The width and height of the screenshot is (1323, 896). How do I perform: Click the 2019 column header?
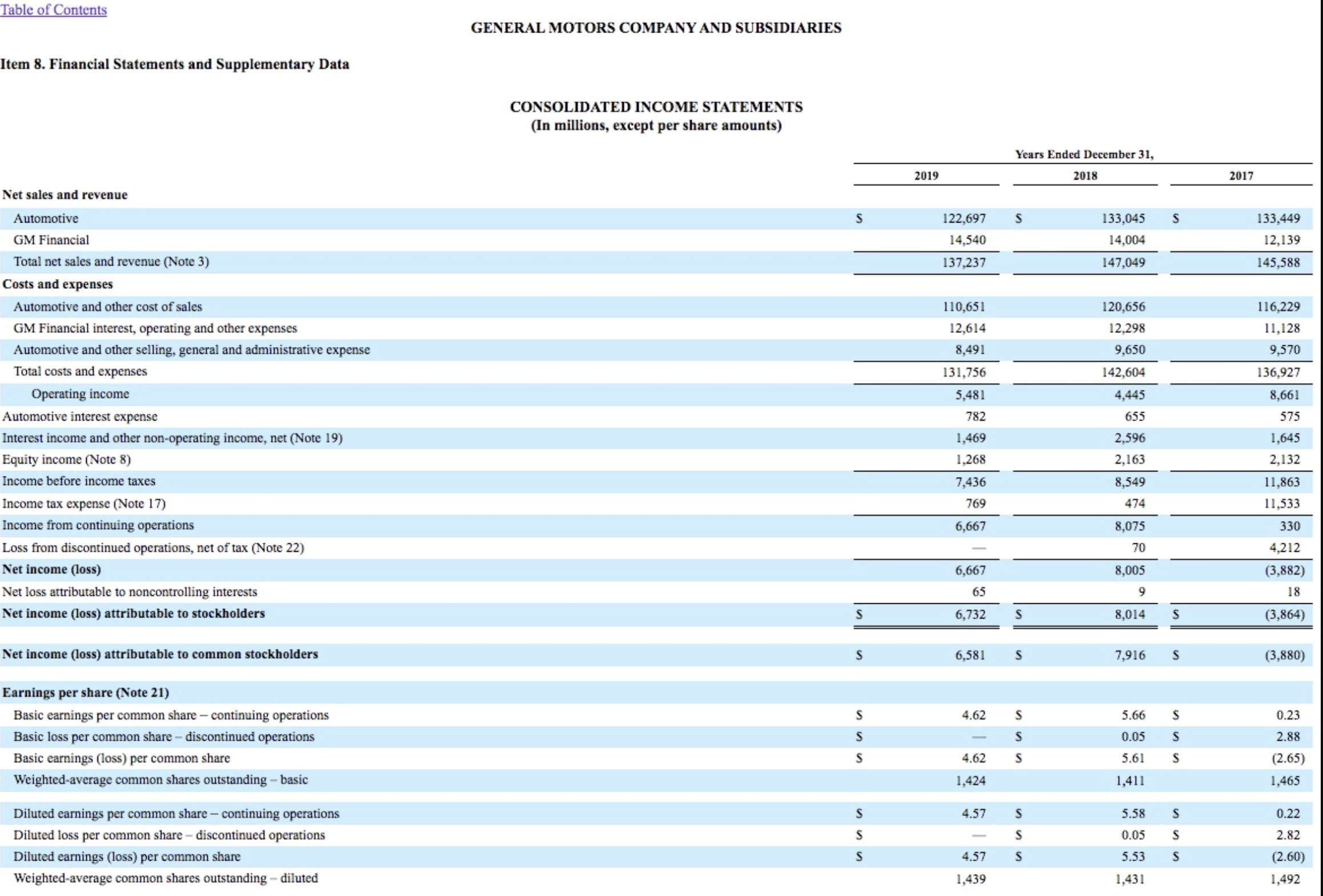[926, 176]
